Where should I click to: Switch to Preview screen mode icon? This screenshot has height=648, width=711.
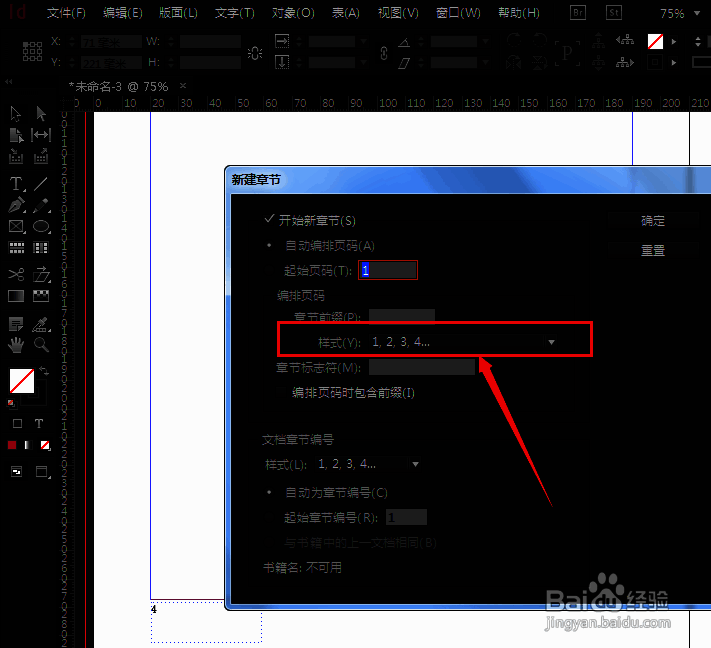41,472
